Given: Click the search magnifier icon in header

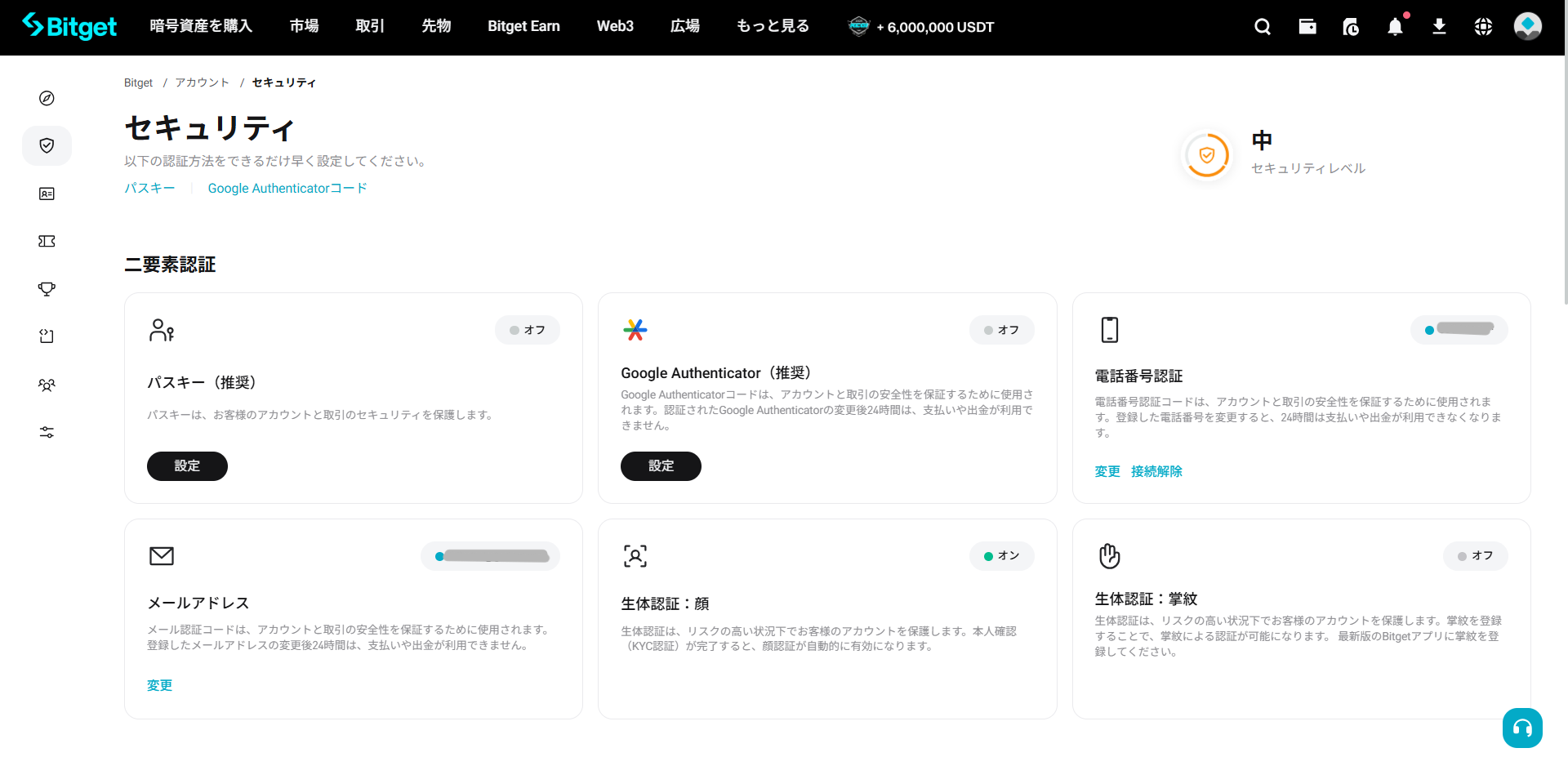Looking at the screenshot, I should pos(1263,27).
